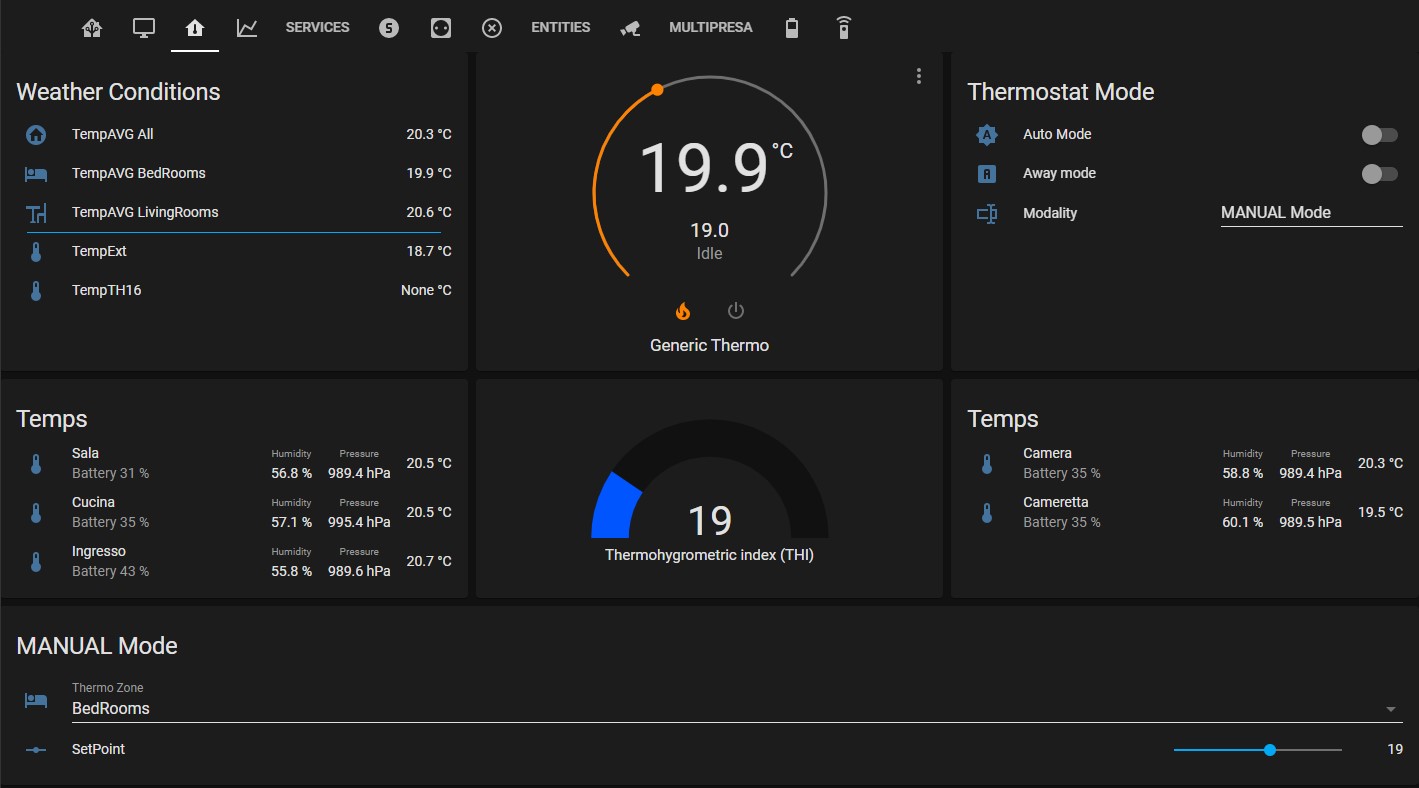Switch to the monitor screen tab
Image resolution: width=1419 pixels, height=788 pixels.
(x=144, y=28)
